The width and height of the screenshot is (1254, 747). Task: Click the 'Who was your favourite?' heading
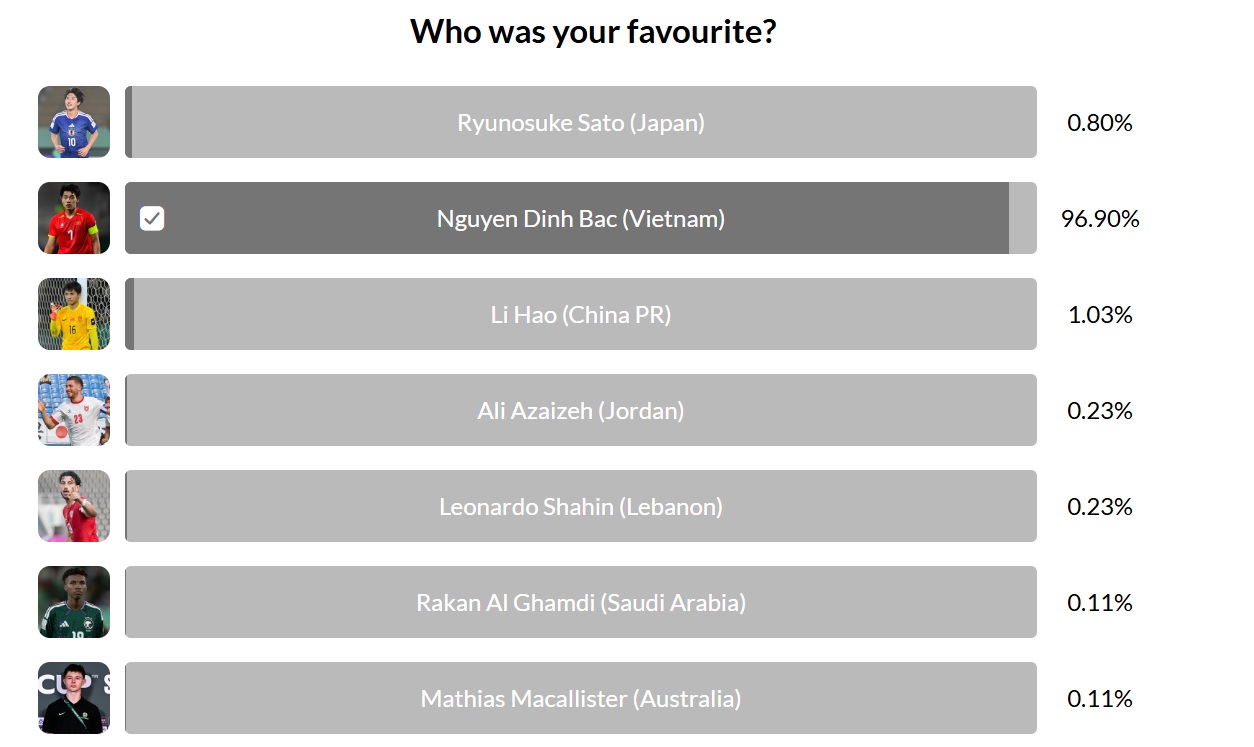[593, 31]
